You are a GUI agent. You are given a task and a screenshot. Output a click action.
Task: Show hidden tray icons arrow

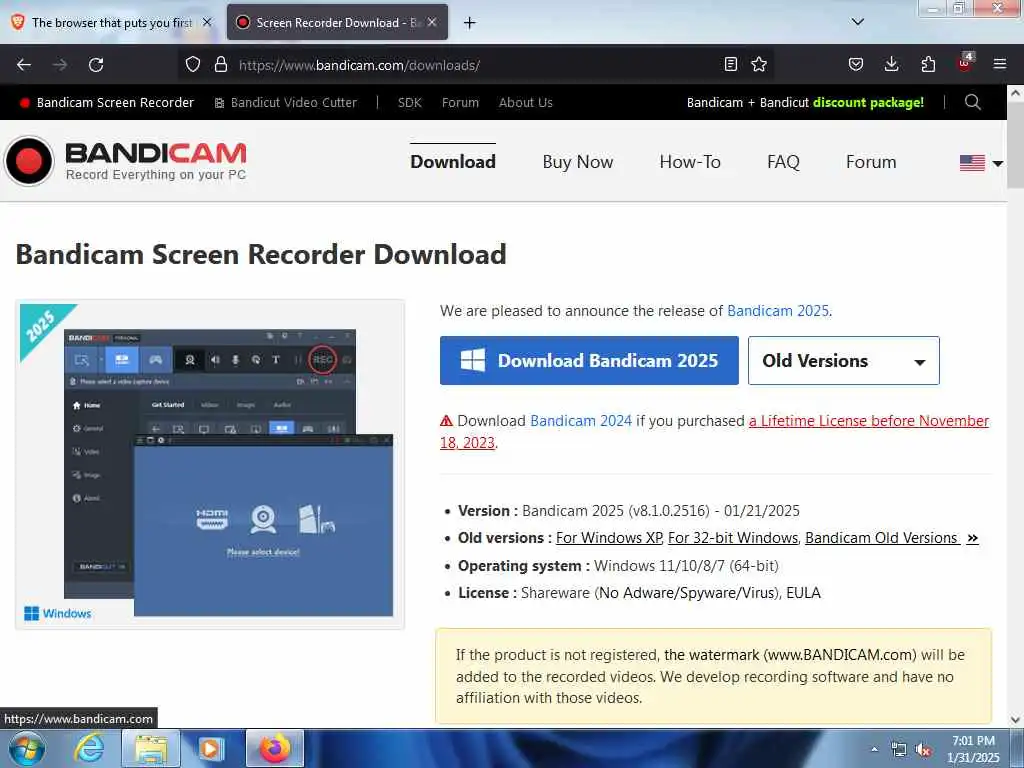tap(874, 749)
